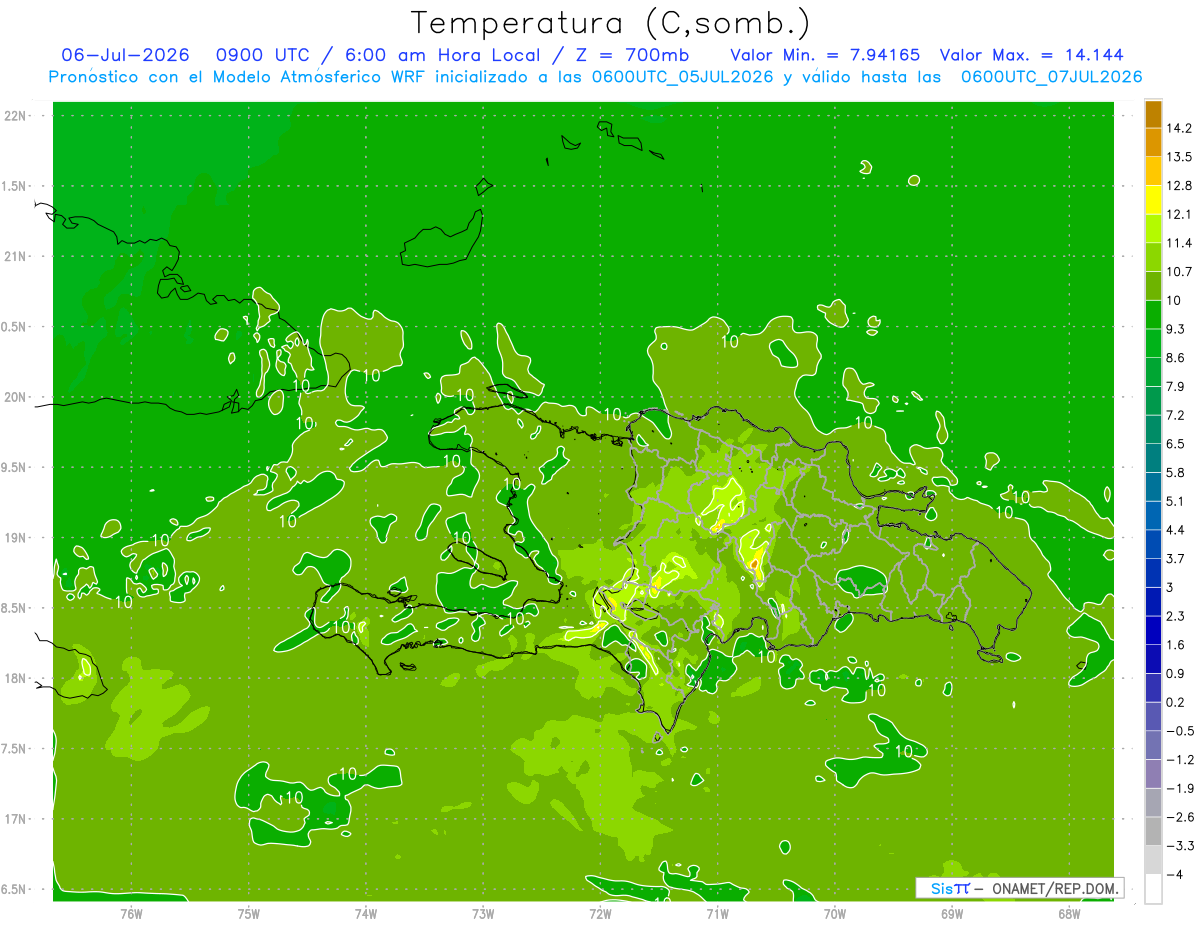Screen dimensions: 1200x927
Task: Click the '0900 UTC' time text
Action: coord(261,55)
